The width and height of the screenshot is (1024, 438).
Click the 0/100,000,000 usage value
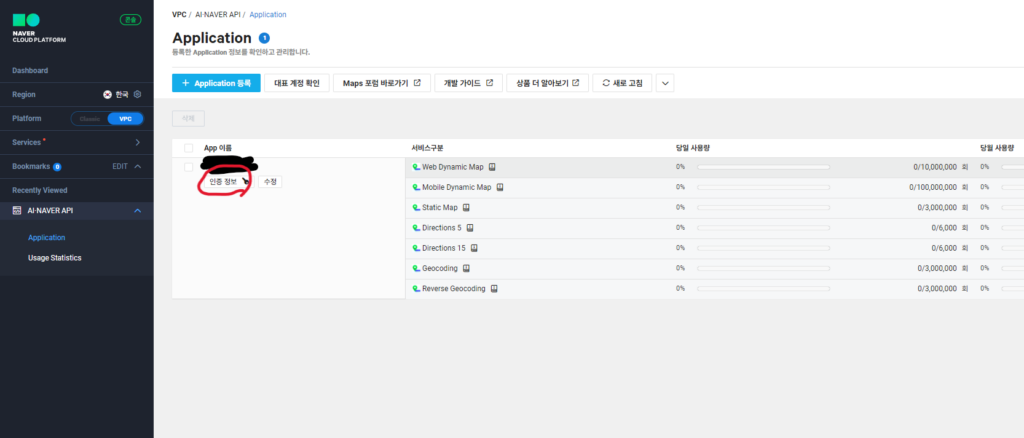tap(933, 187)
